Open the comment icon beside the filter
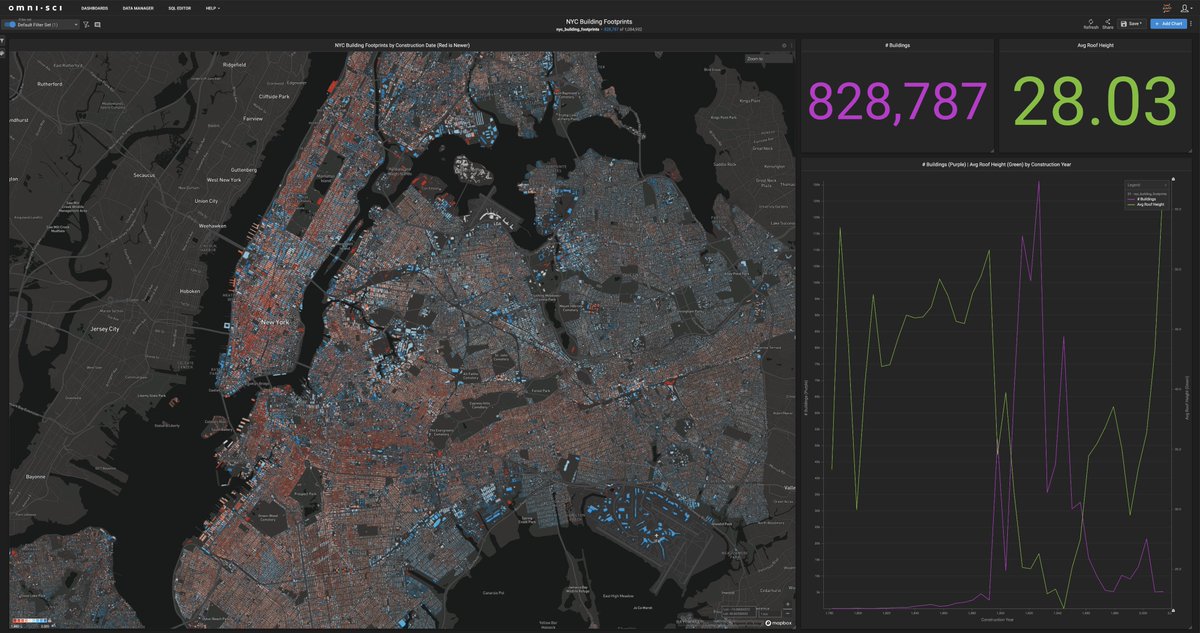The width and height of the screenshot is (1200, 633). point(97,24)
